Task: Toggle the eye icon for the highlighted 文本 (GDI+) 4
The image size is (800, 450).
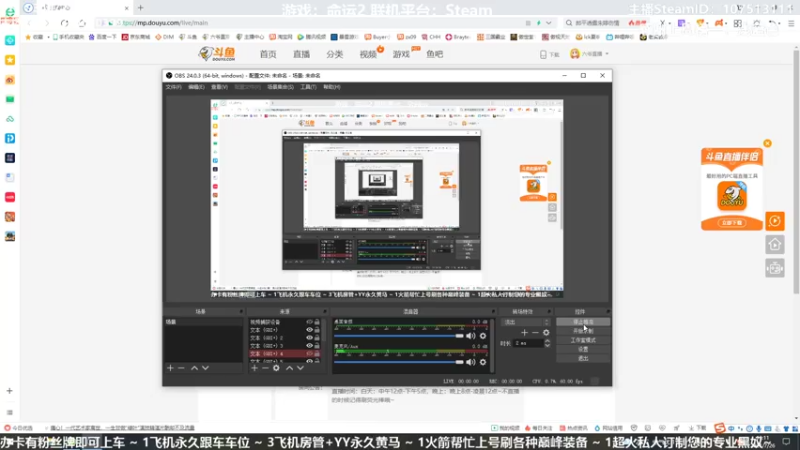Action: tap(309, 354)
